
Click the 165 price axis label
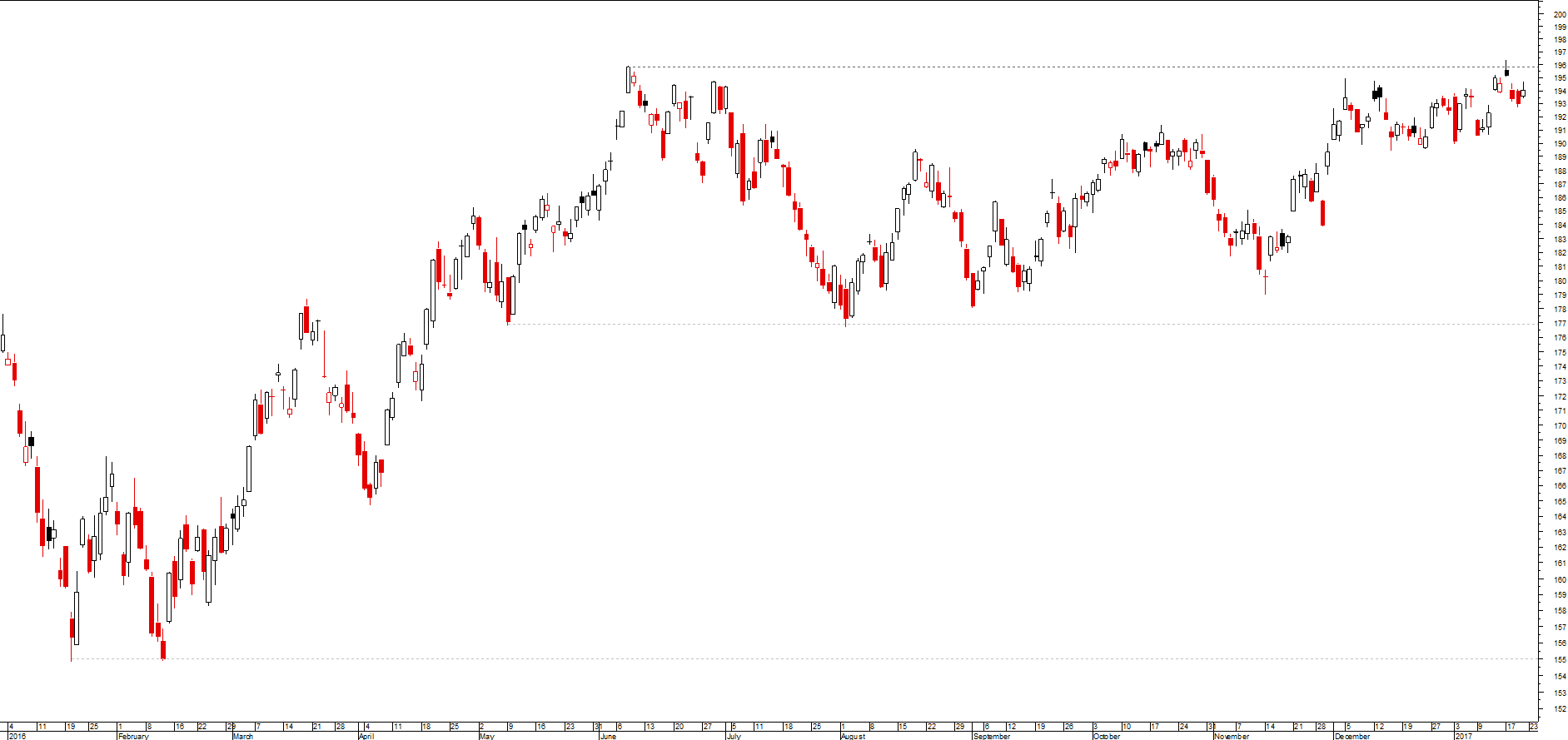[1559, 501]
